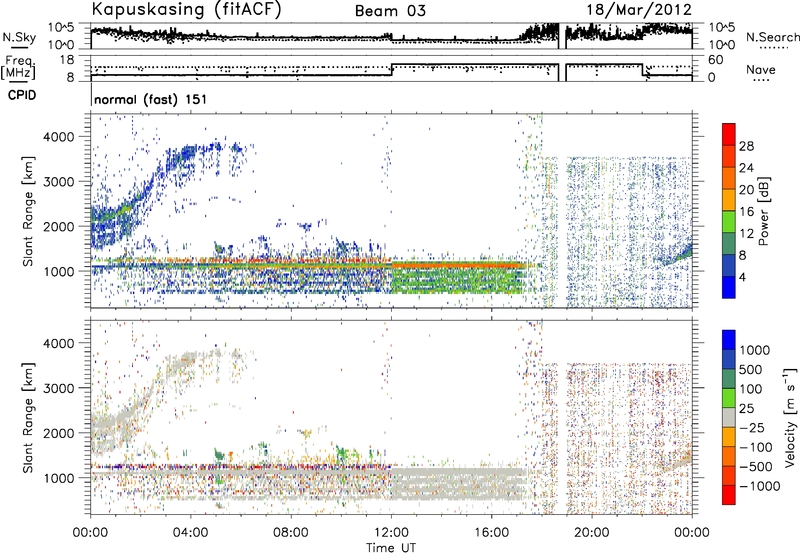Click velocity colorbar value 500
Image resolution: width=800 pixels, height=554 pixels.
click(x=750, y=369)
